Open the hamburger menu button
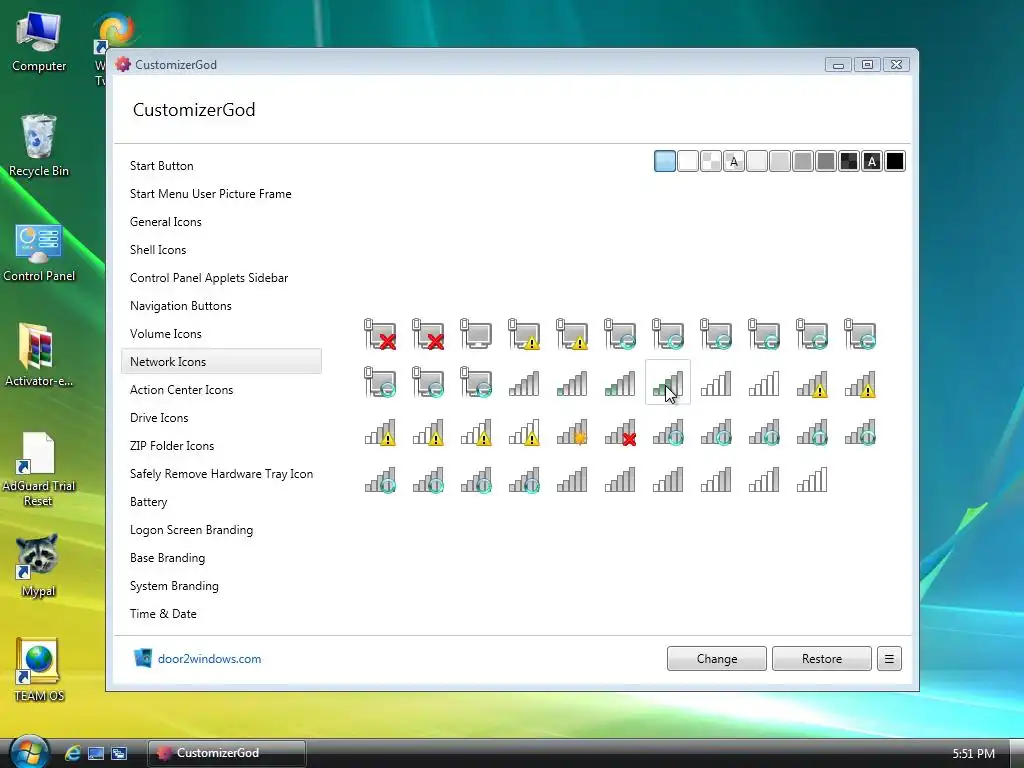The width and height of the screenshot is (1024, 768). 889,659
